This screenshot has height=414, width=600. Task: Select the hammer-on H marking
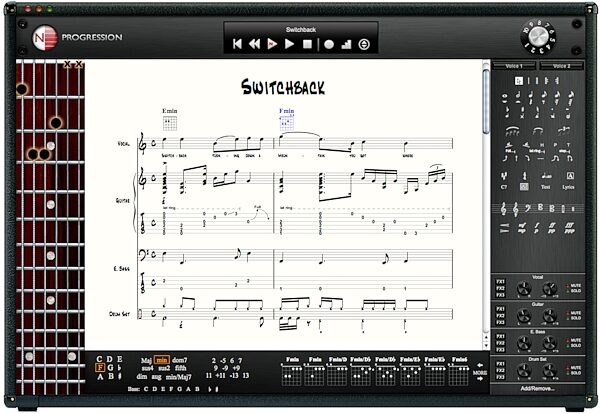(542, 145)
